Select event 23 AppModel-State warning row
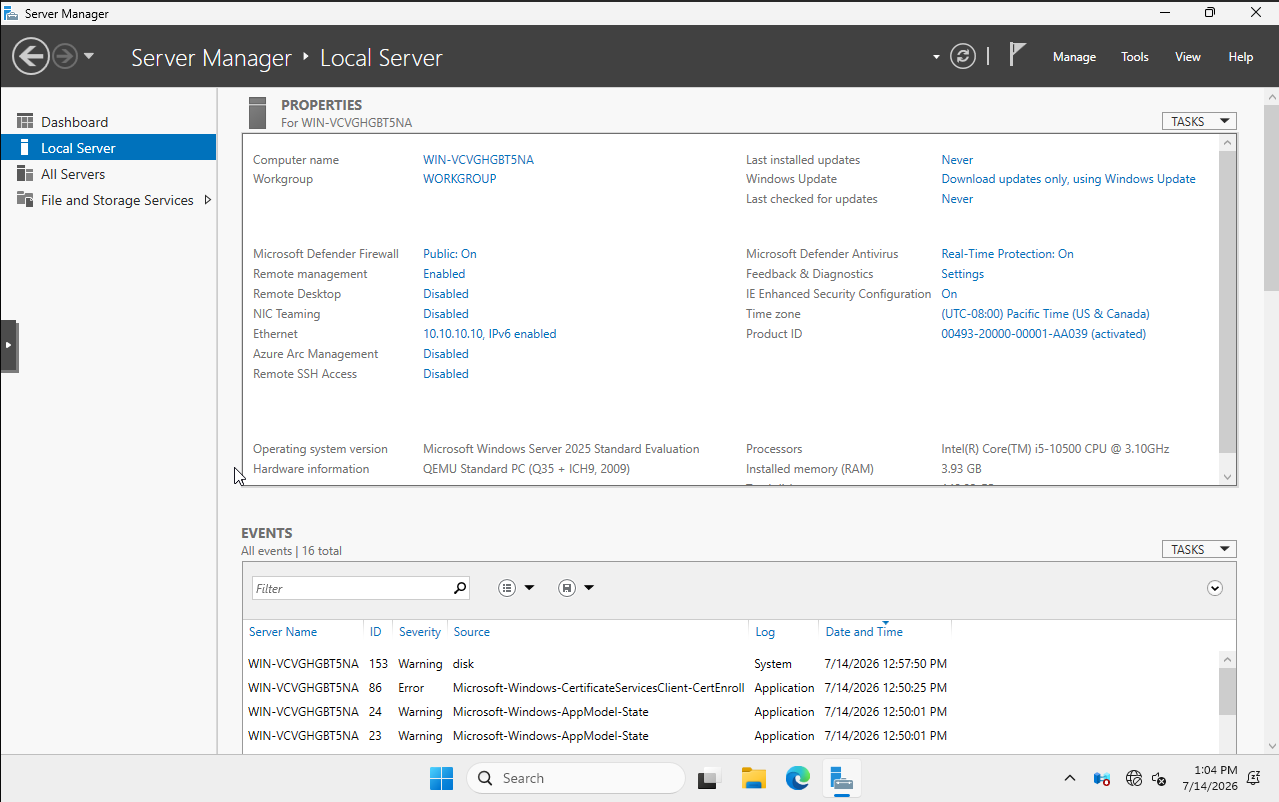The width and height of the screenshot is (1279, 802). tap(730, 736)
